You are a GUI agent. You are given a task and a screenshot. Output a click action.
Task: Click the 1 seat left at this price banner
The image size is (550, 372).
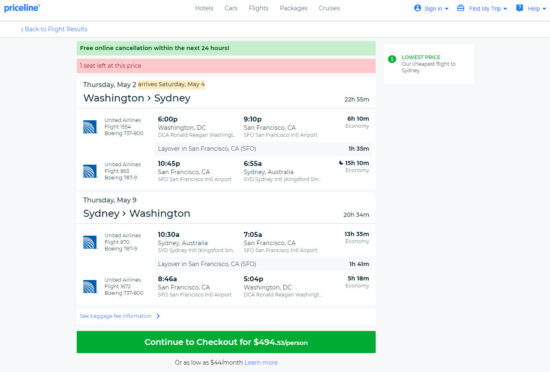pyautogui.click(x=226, y=66)
